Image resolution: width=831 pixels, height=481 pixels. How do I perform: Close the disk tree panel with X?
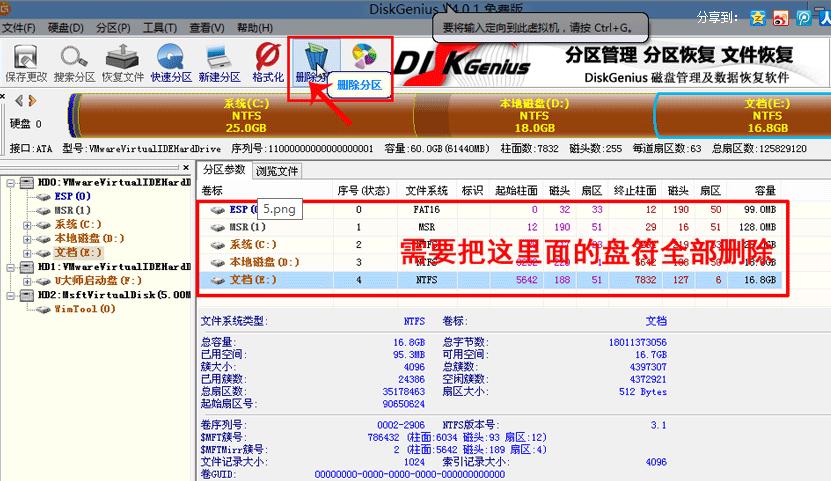(x=186, y=167)
